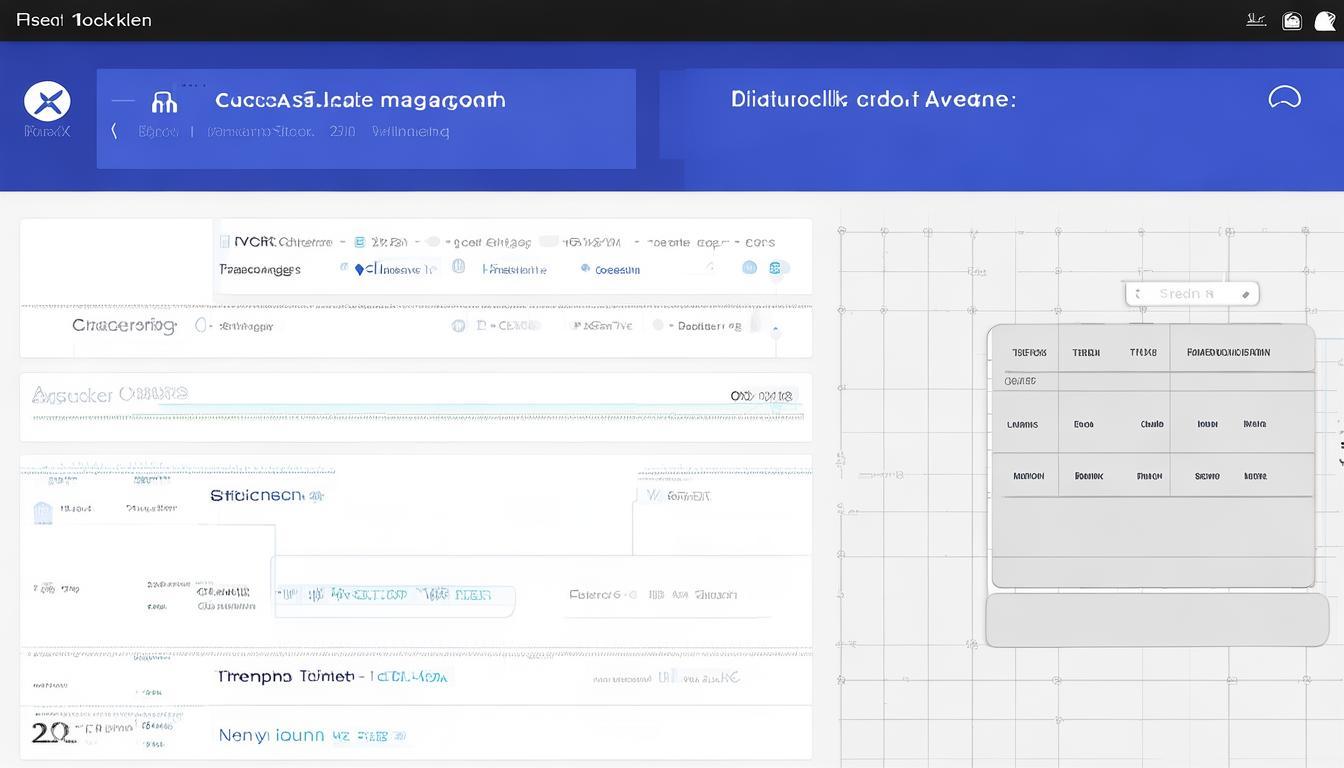Tick the checkbox before the IVCR label
The image size is (1344, 768).
[223, 241]
